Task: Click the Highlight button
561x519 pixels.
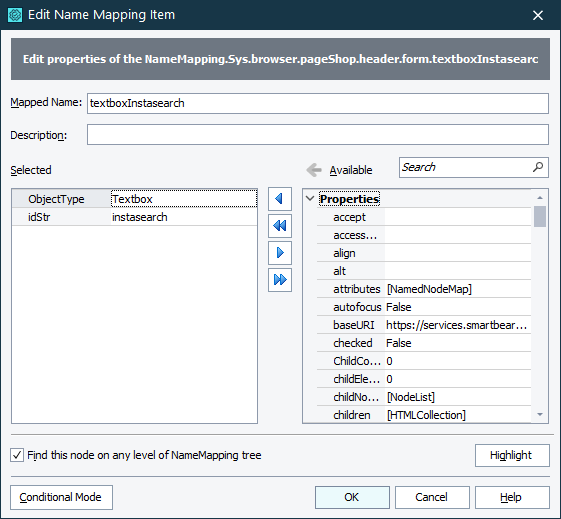Action: tap(512, 455)
